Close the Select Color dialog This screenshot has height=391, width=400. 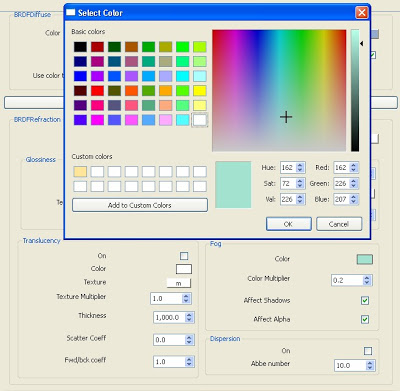(x=362, y=13)
